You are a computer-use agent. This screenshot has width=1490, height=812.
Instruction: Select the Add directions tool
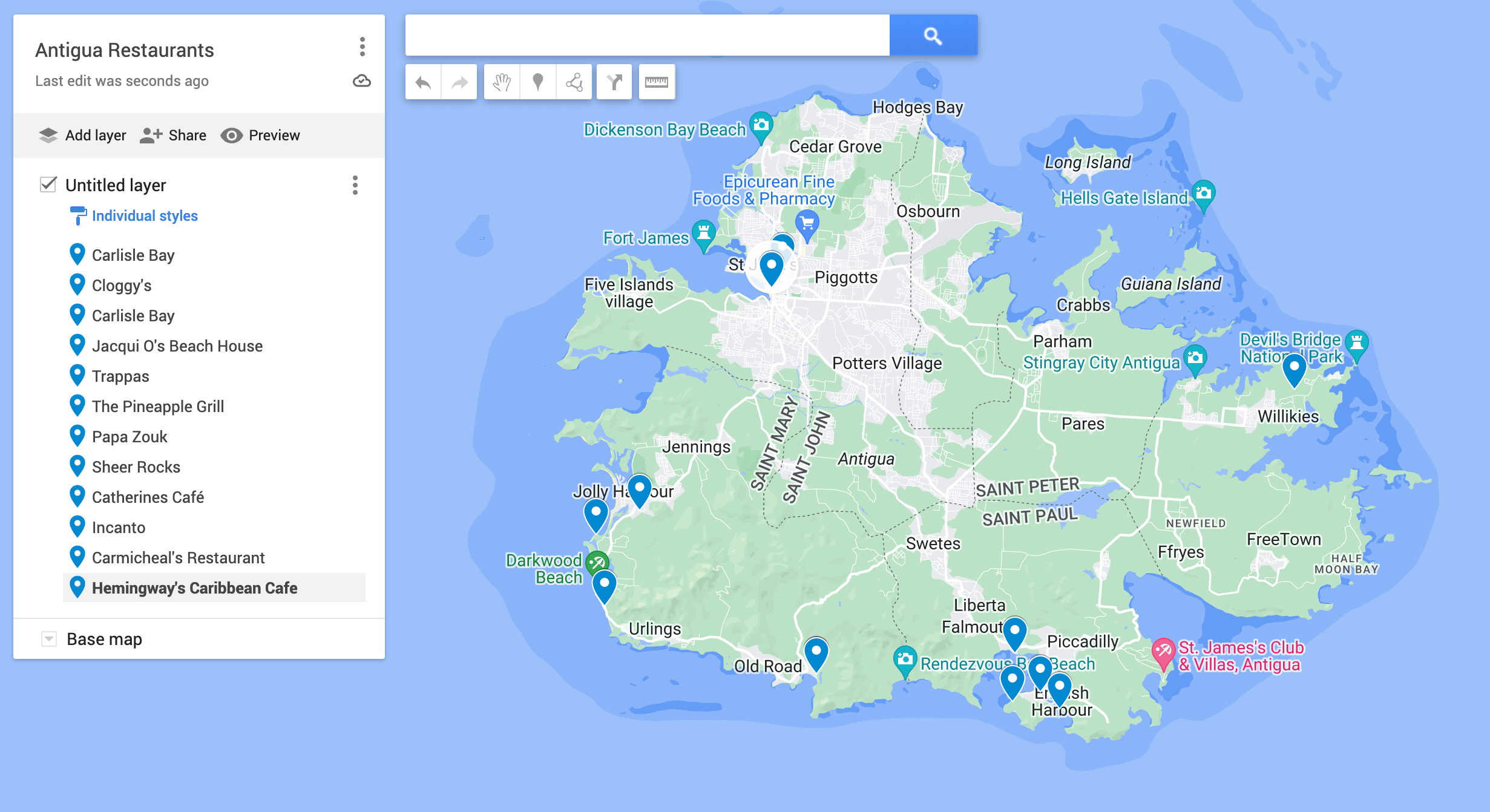pos(614,82)
